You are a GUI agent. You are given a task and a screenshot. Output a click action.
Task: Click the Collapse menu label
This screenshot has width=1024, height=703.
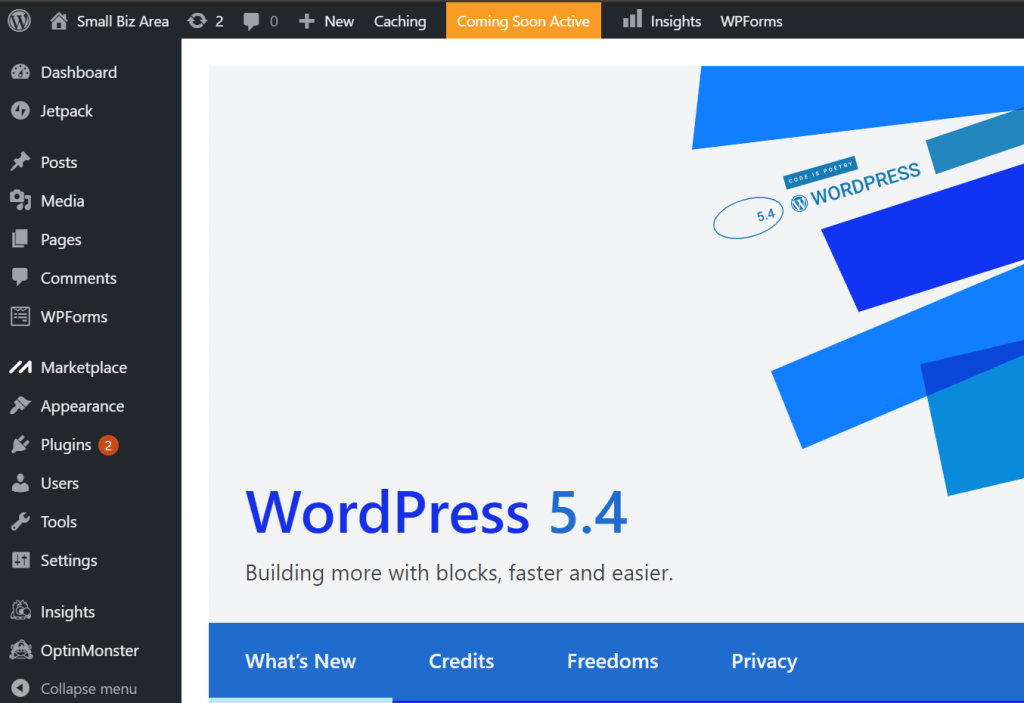tap(89, 689)
